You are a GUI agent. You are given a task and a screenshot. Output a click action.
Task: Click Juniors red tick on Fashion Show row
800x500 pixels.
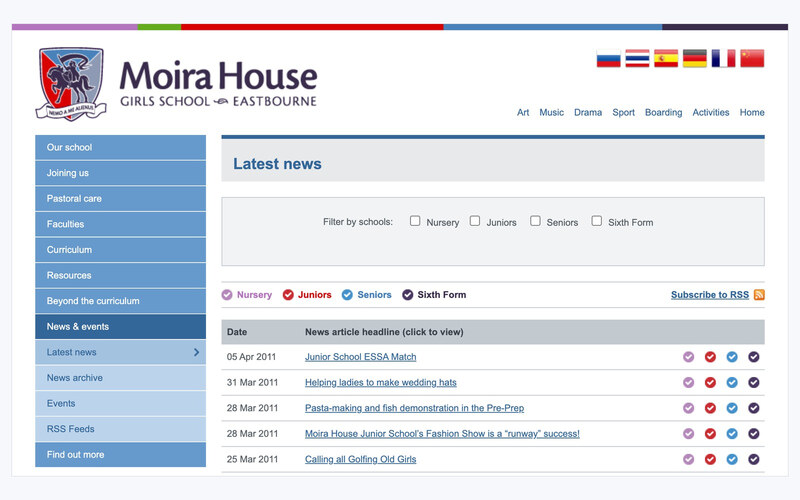tap(710, 434)
